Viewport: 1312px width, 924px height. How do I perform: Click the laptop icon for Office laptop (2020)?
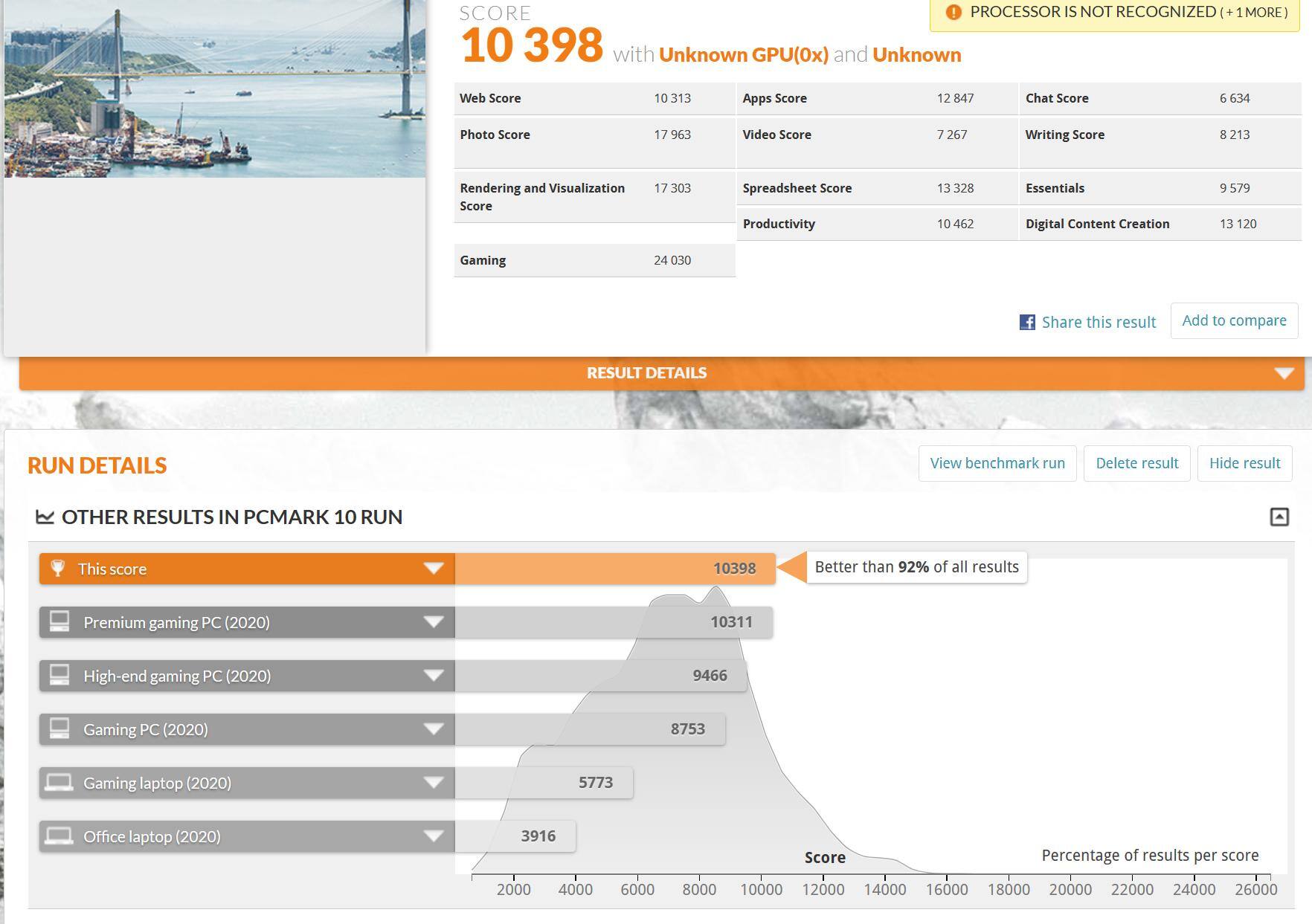(x=60, y=836)
